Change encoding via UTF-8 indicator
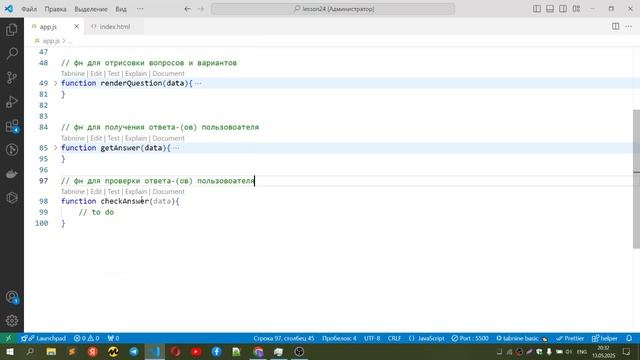Image resolution: width=640 pixels, height=360 pixels. click(372, 338)
